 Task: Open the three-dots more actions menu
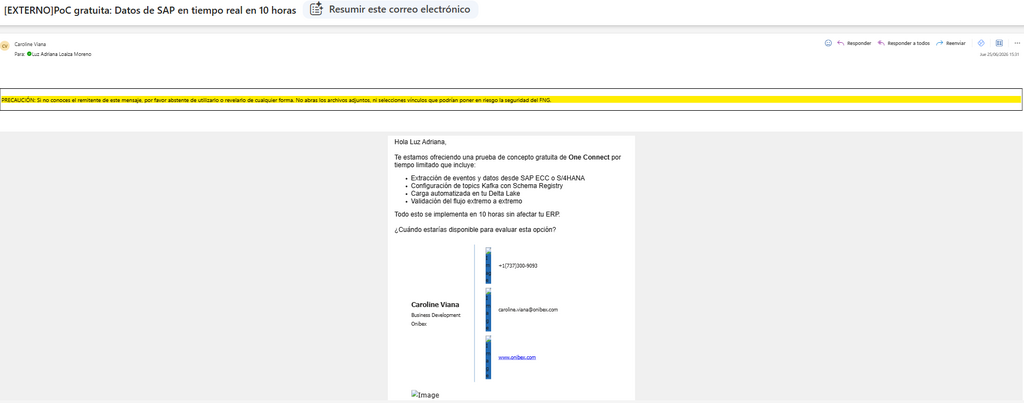pyautogui.click(x=1017, y=43)
